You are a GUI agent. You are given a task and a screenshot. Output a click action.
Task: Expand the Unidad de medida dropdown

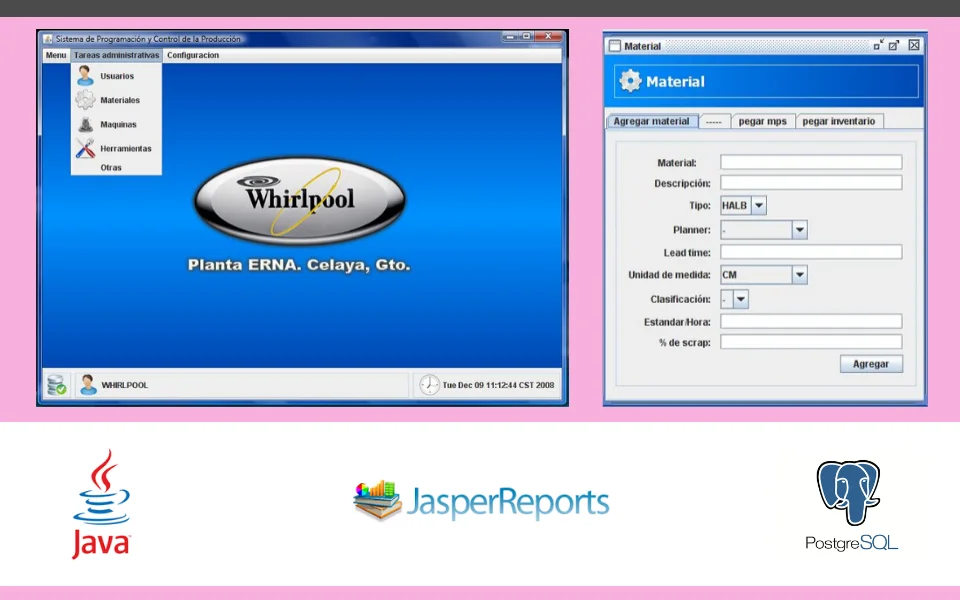[x=799, y=275]
